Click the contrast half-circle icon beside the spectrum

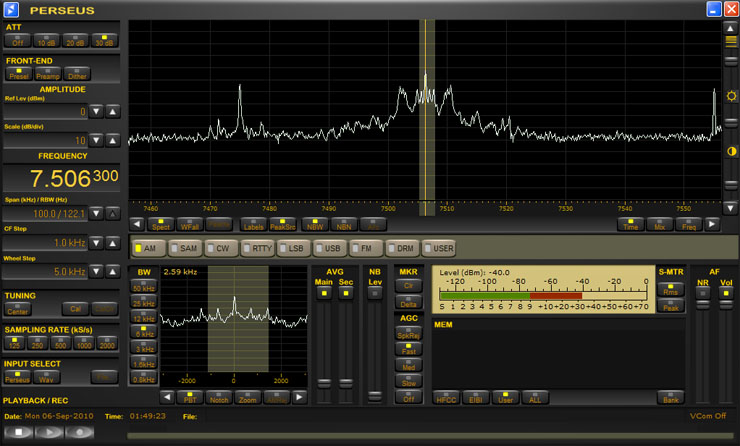click(x=731, y=151)
